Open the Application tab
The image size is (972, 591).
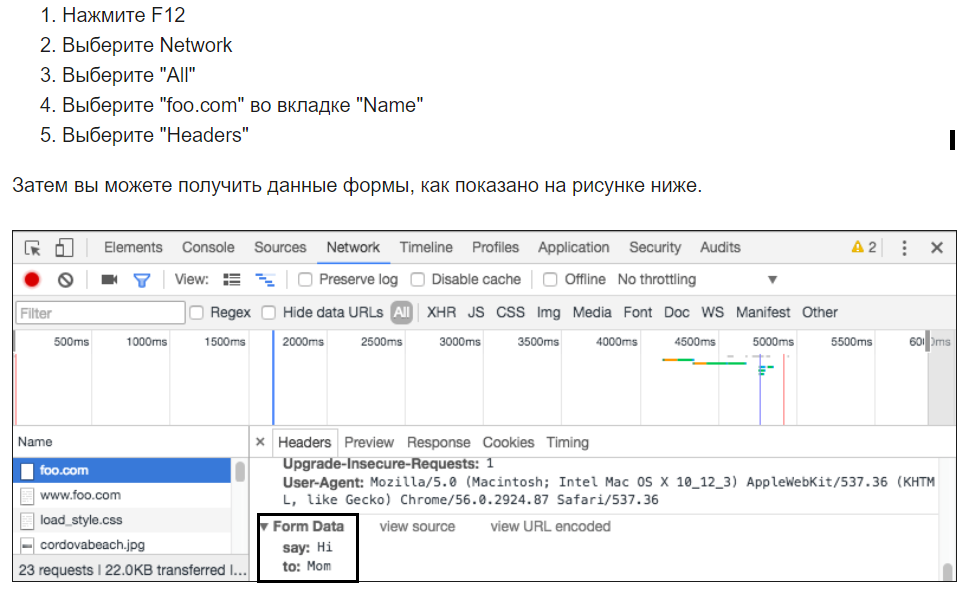(573, 247)
